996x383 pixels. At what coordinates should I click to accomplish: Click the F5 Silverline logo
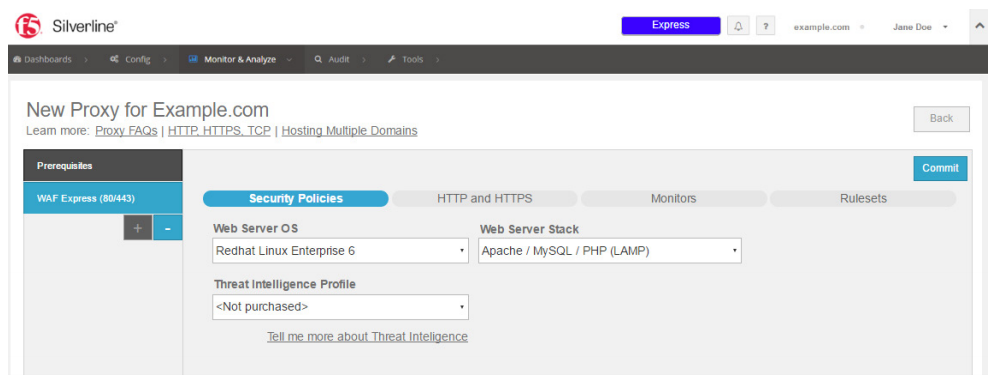point(66,26)
